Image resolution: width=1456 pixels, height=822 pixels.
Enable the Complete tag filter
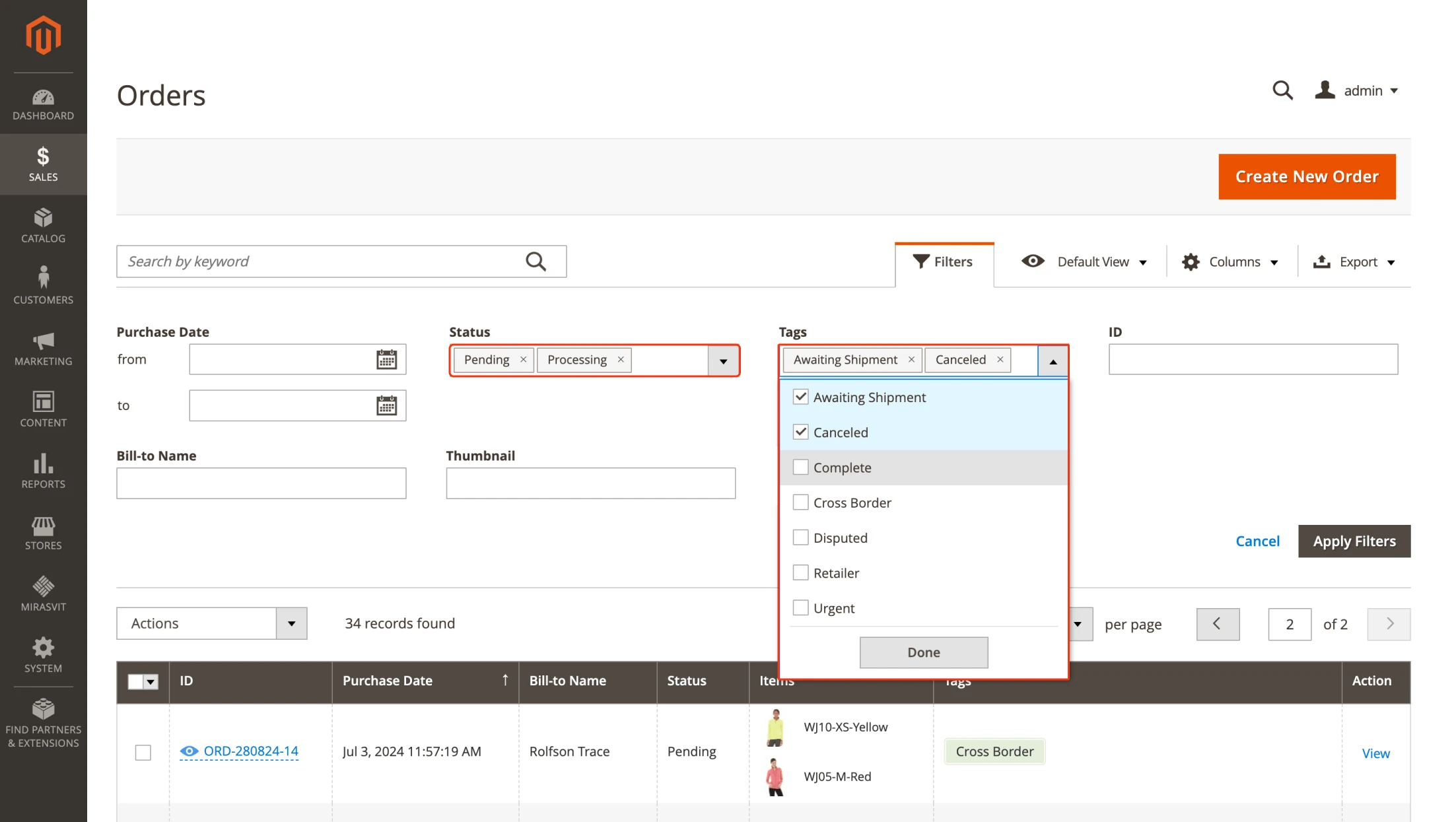pos(800,467)
